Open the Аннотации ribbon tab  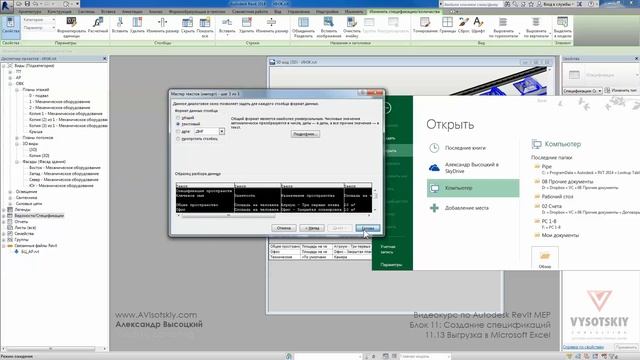pyautogui.click(x=132, y=12)
